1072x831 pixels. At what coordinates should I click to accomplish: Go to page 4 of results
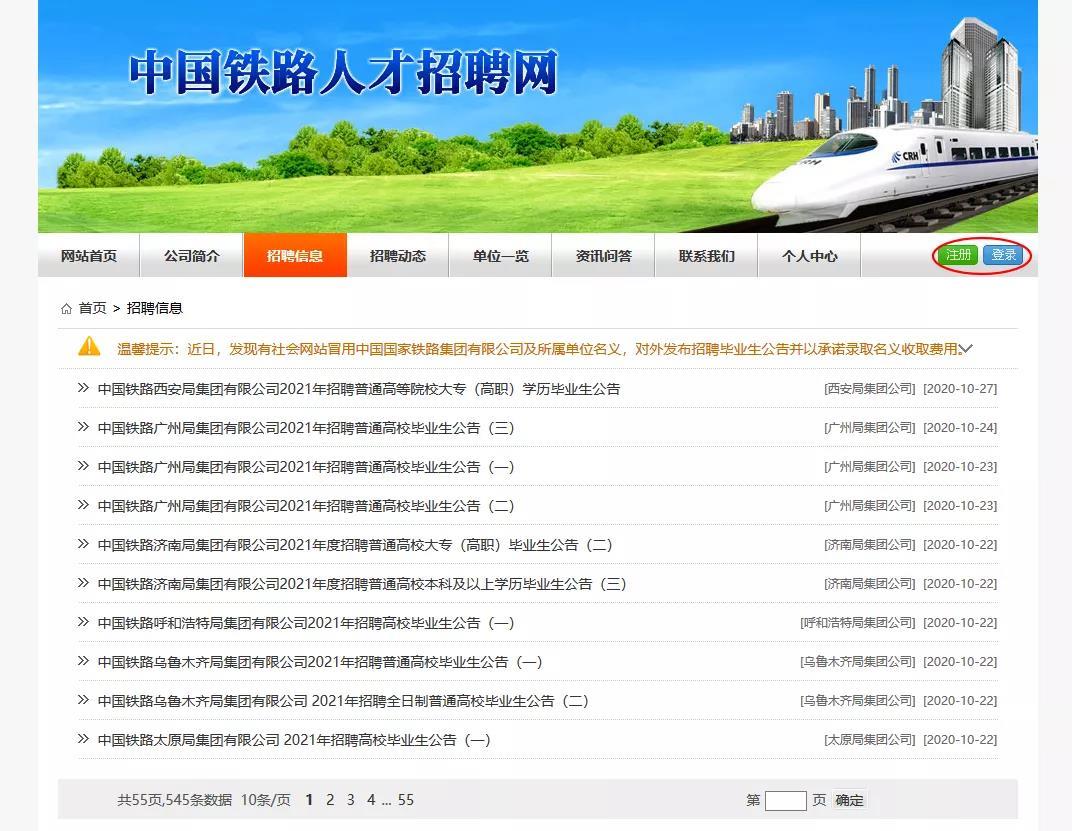(x=371, y=800)
